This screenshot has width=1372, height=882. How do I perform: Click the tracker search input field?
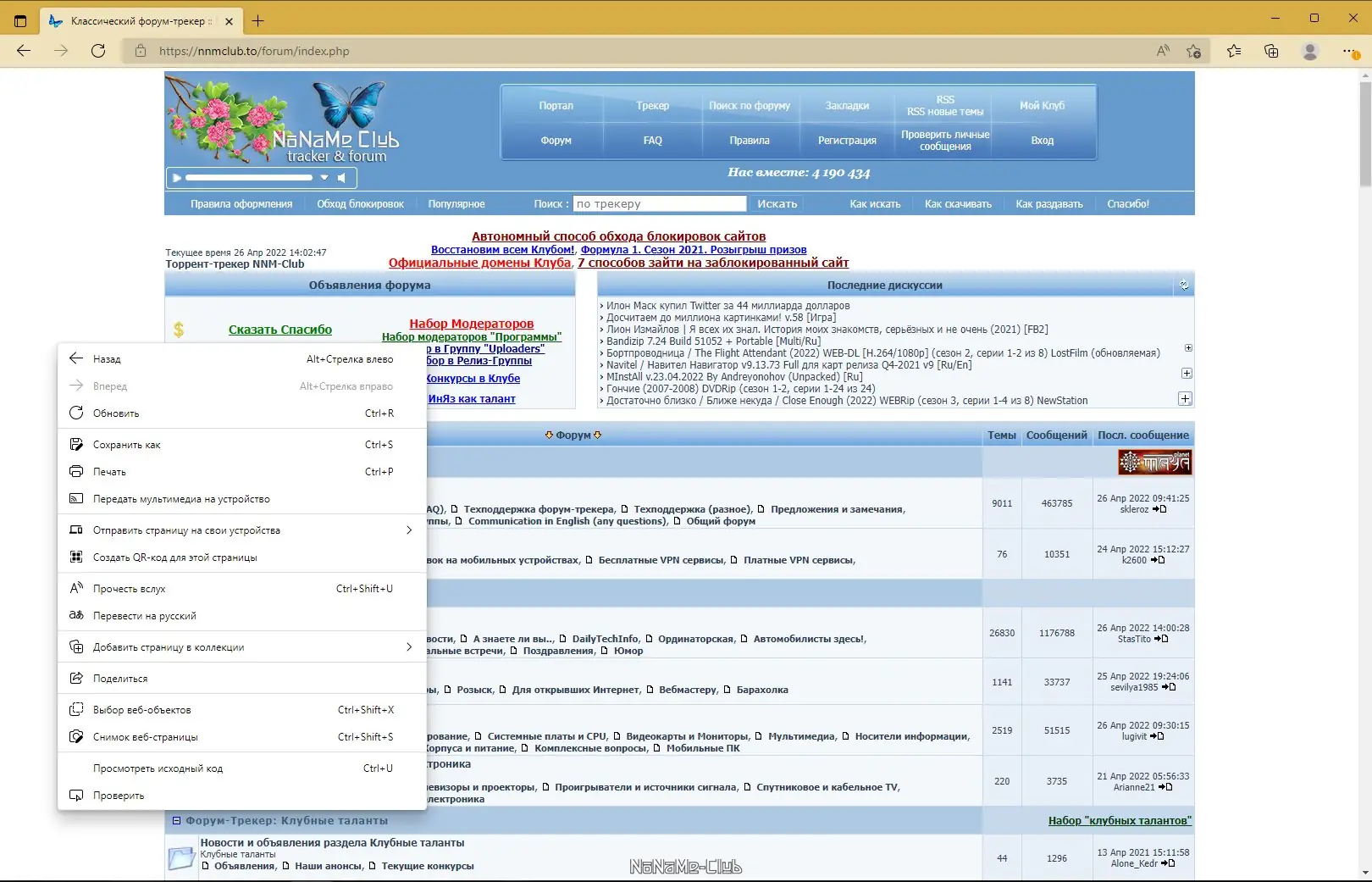pos(660,203)
